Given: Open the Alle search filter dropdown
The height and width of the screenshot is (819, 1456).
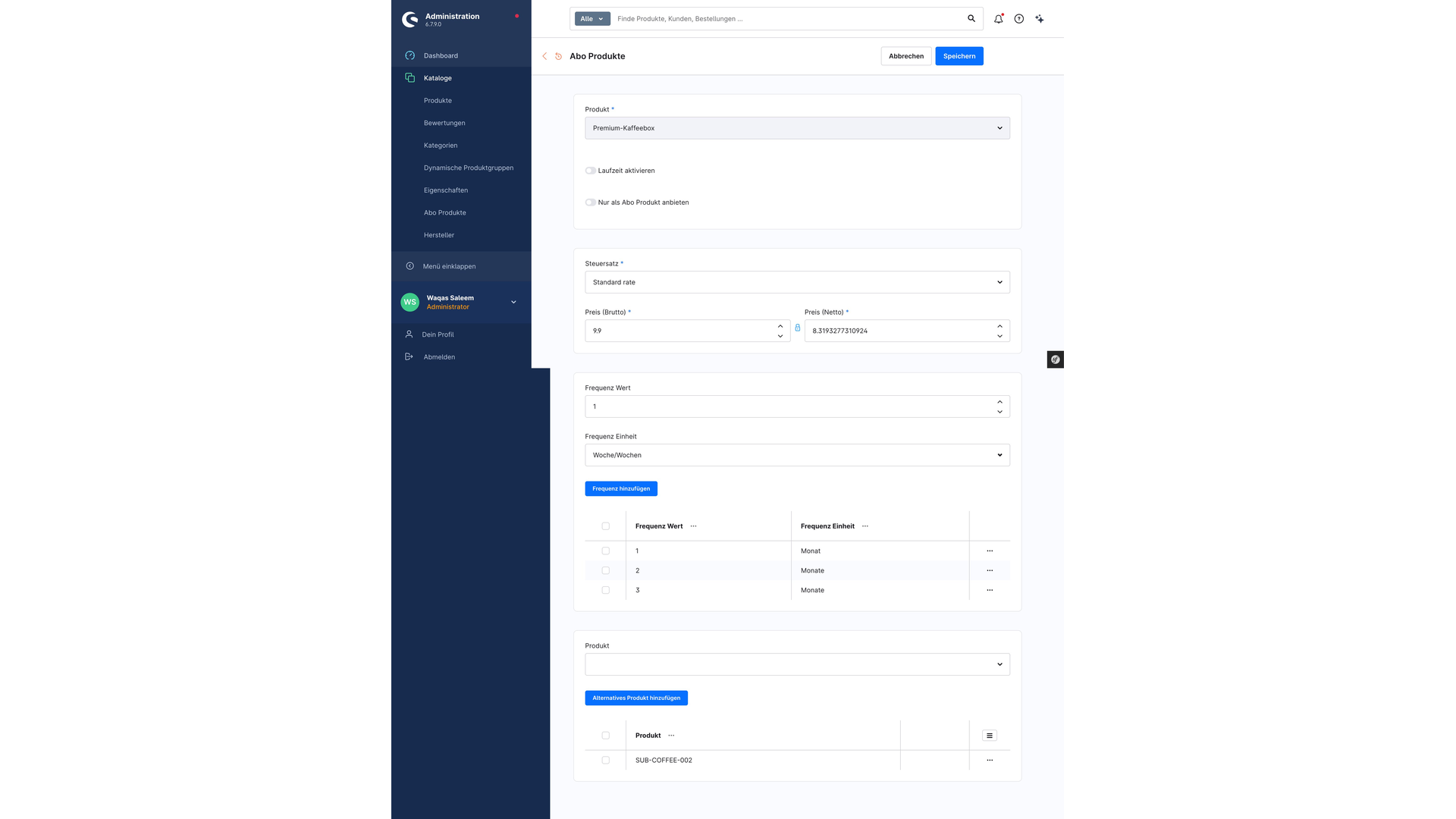Looking at the screenshot, I should tap(592, 19).
